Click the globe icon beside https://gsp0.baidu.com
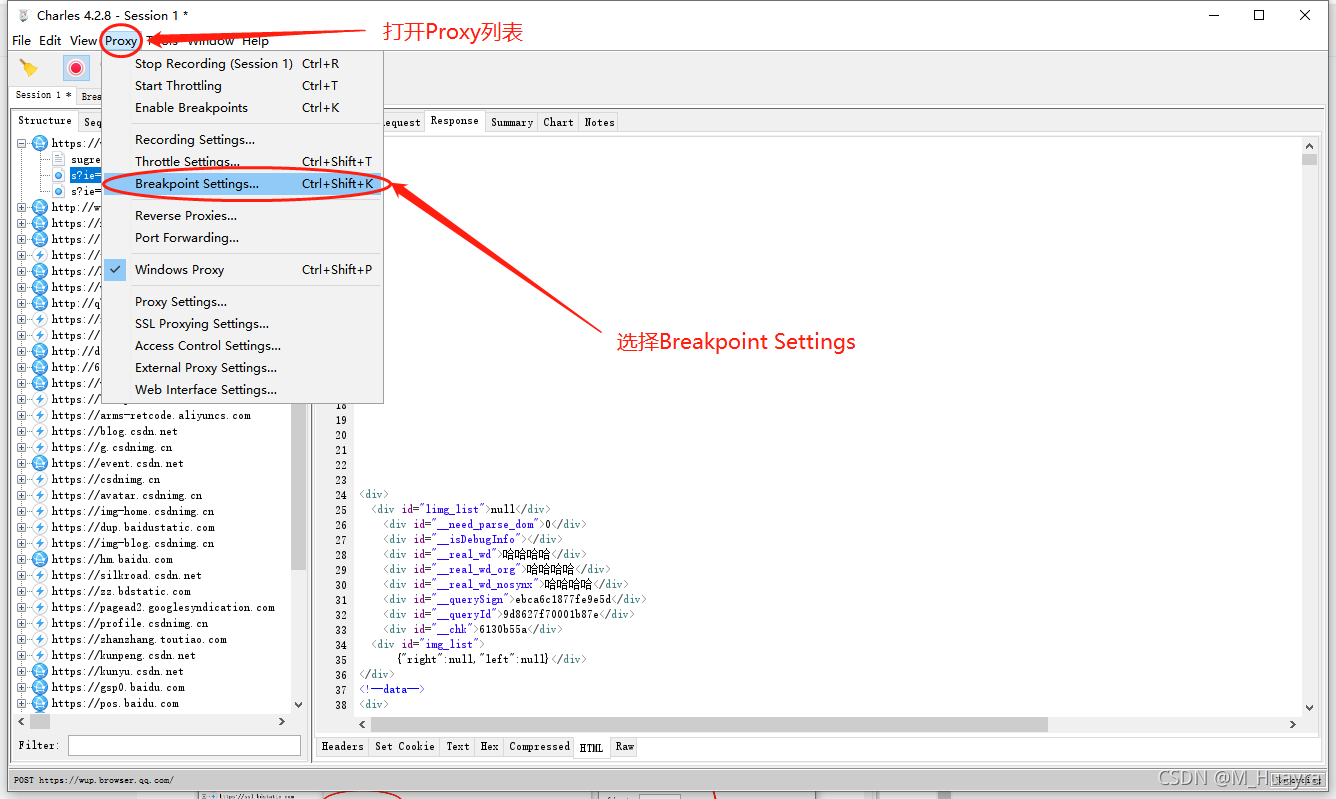This screenshot has width=1336, height=799. point(40,687)
